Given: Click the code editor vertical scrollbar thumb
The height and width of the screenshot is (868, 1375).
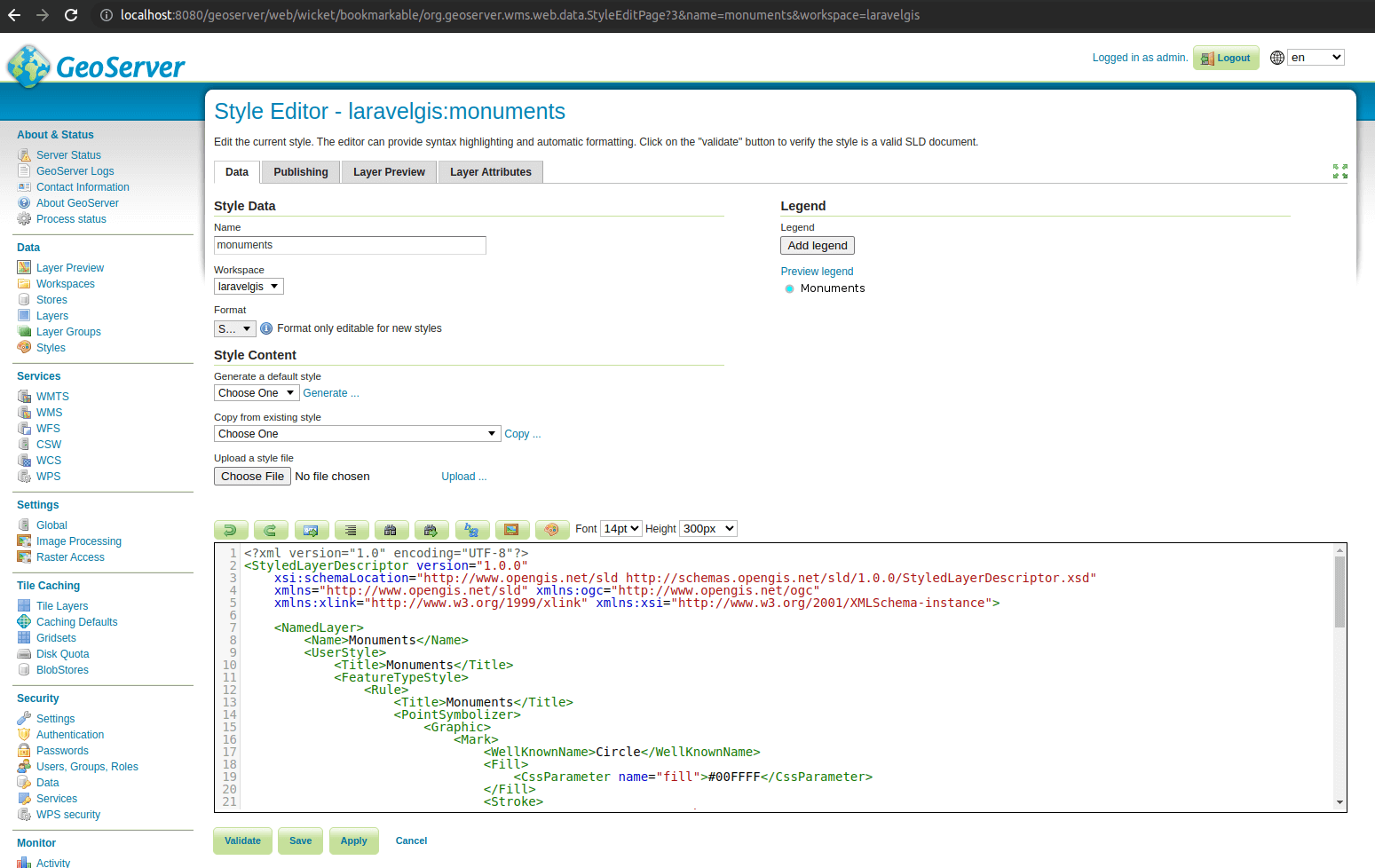Looking at the screenshot, I should point(1339,591).
